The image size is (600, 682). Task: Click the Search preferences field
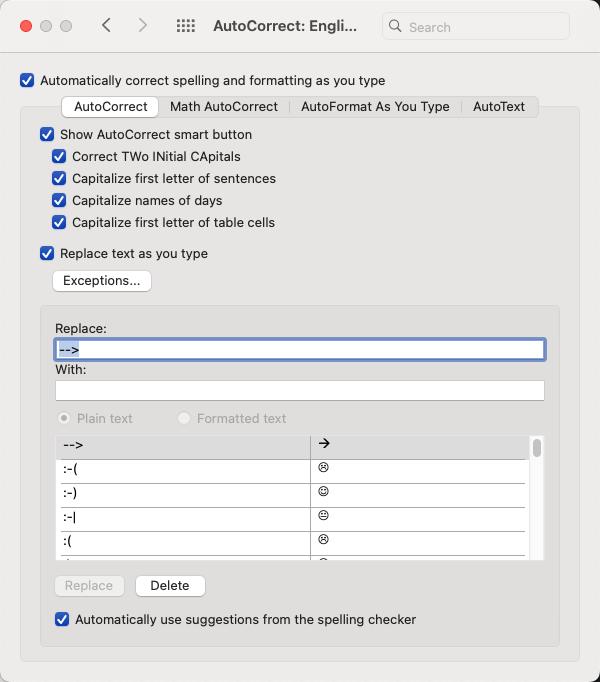pos(476,27)
